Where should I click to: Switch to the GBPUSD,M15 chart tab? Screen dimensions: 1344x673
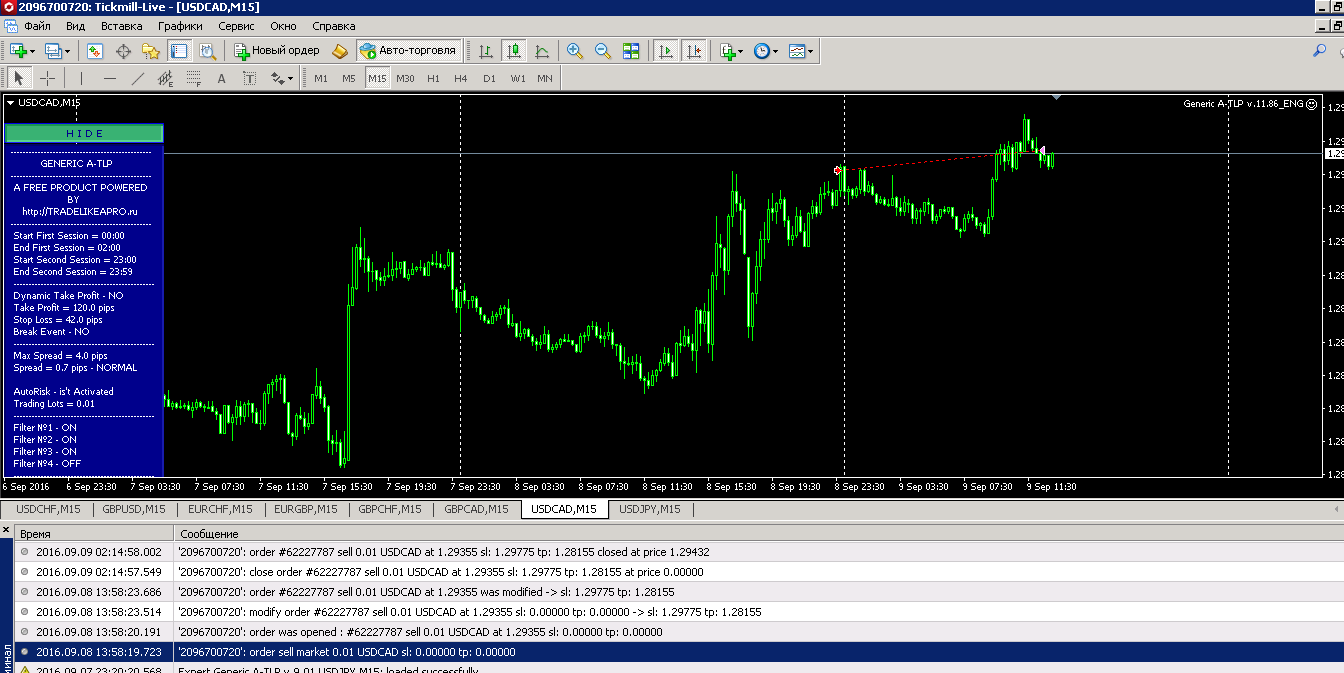[134, 509]
